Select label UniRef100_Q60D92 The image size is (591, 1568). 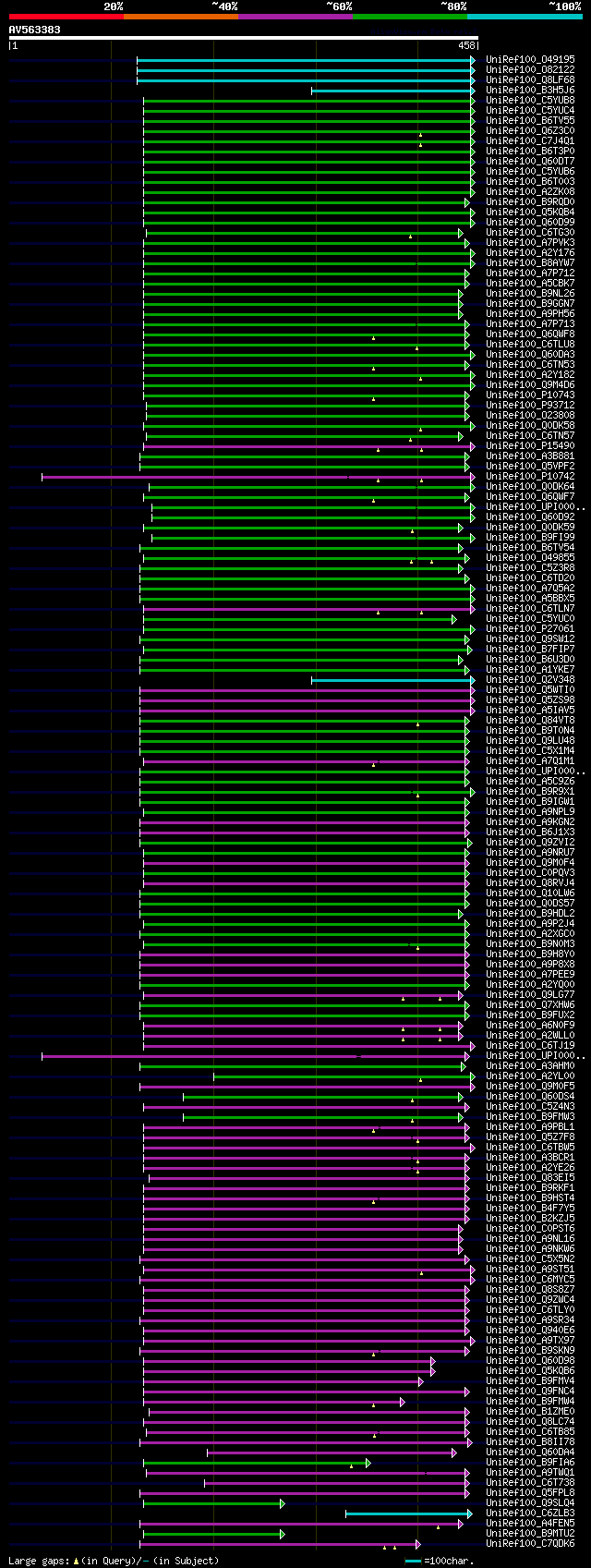pyautogui.click(x=530, y=517)
